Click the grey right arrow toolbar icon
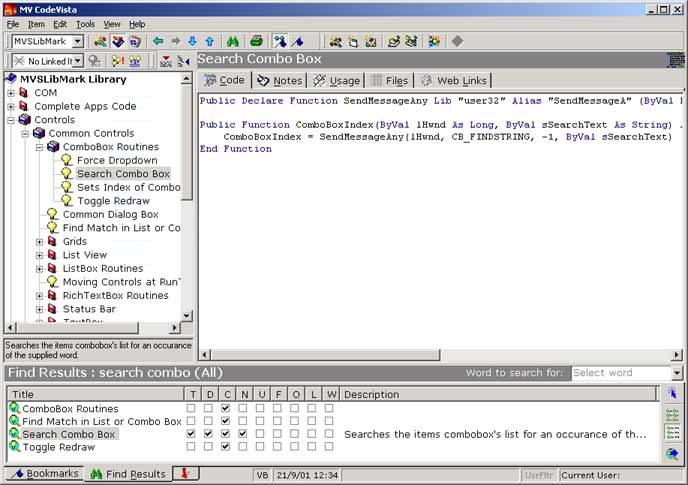 (176, 41)
